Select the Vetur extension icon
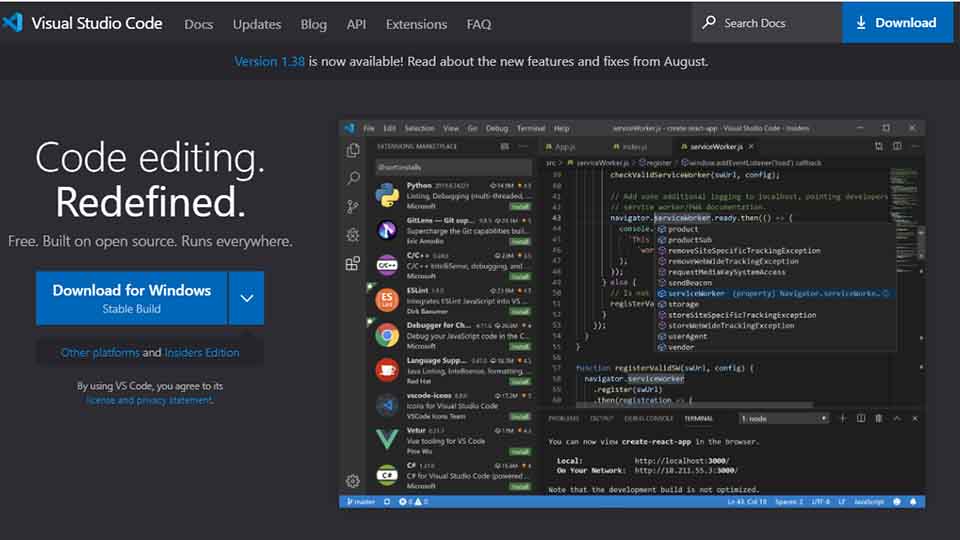Viewport: 960px width, 540px height. (387, 440)
